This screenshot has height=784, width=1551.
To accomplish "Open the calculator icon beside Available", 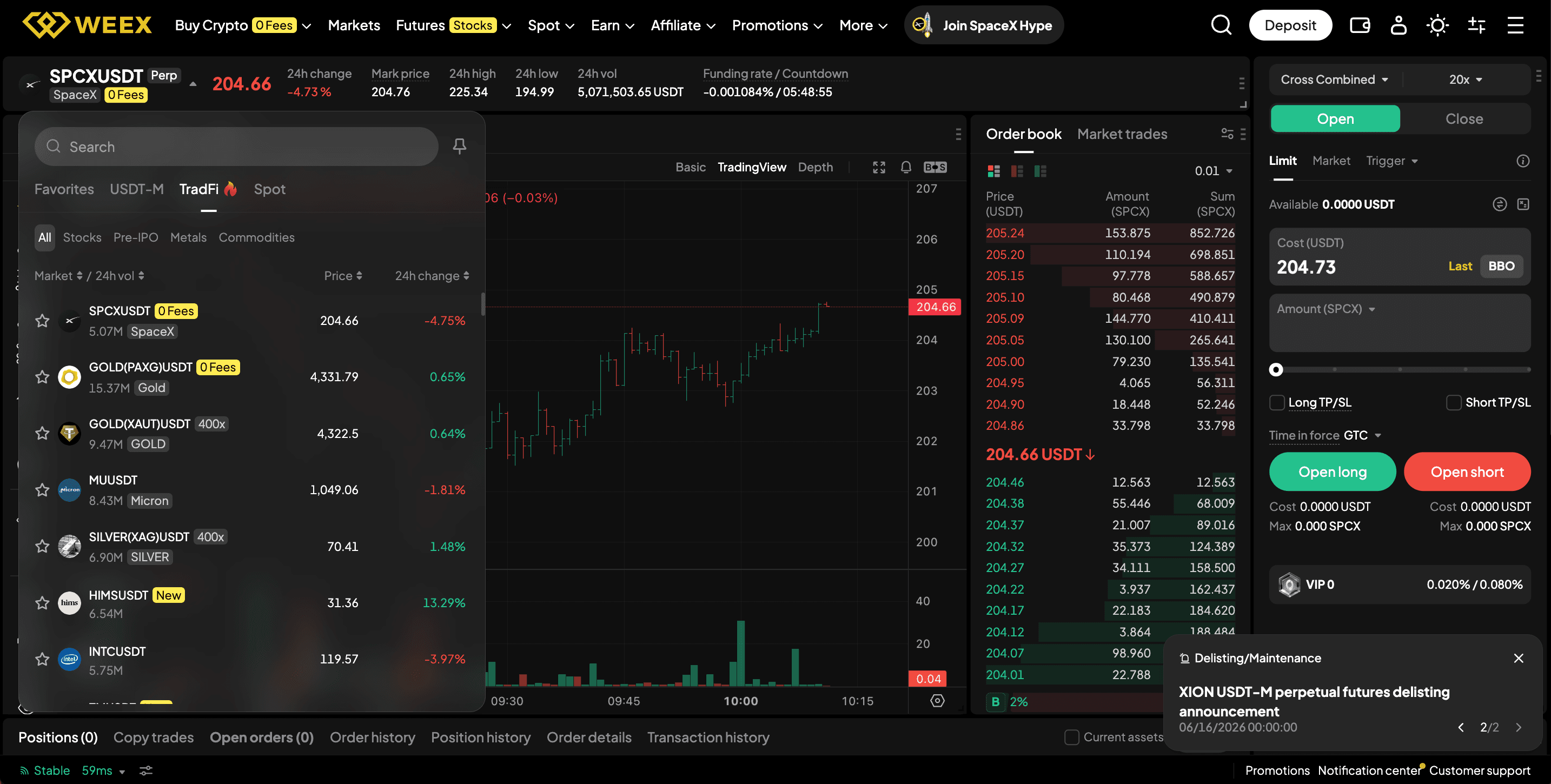I will [x=1523, y=204].
